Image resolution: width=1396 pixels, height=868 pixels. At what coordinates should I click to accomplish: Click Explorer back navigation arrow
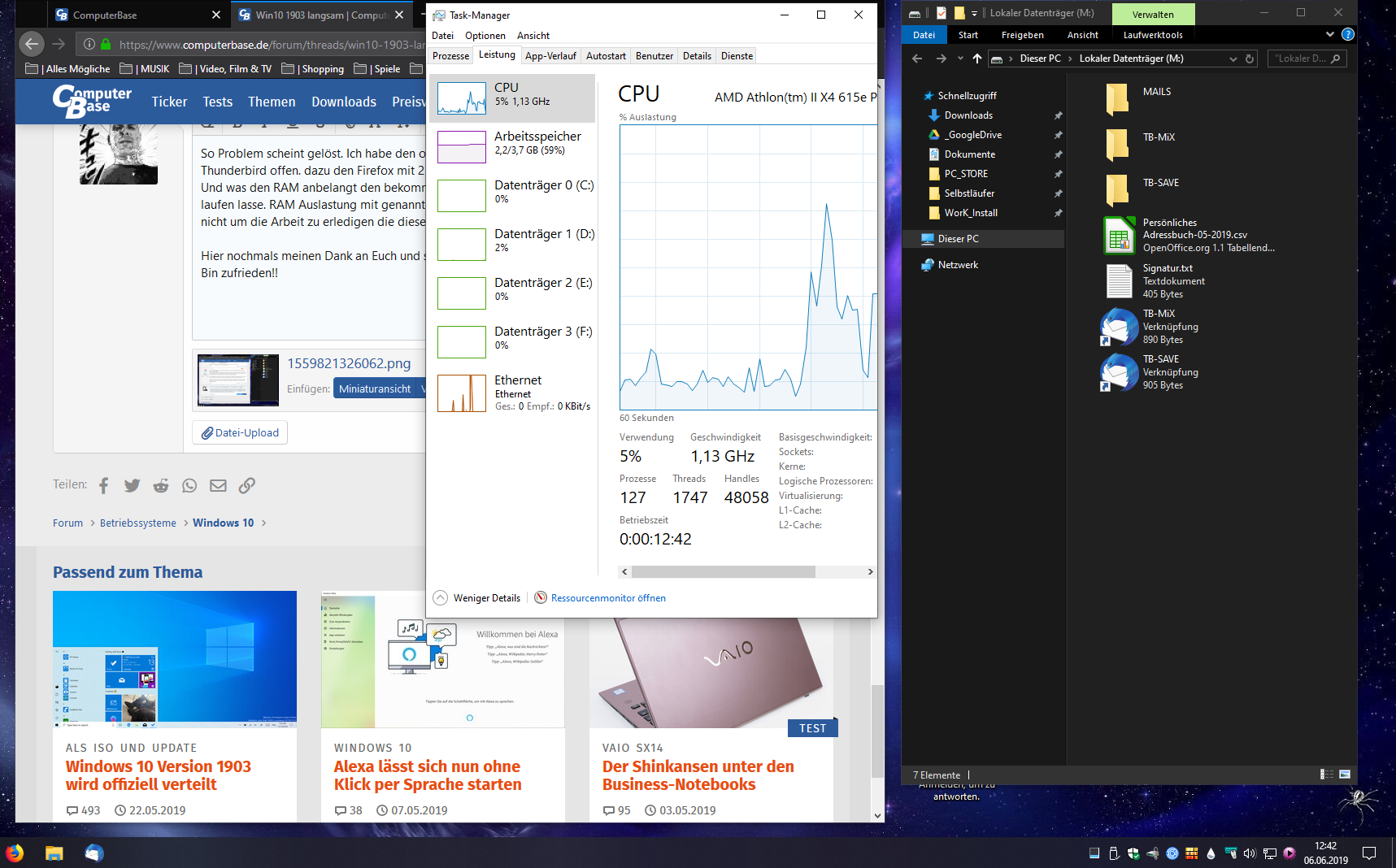[x=917, y=59]
